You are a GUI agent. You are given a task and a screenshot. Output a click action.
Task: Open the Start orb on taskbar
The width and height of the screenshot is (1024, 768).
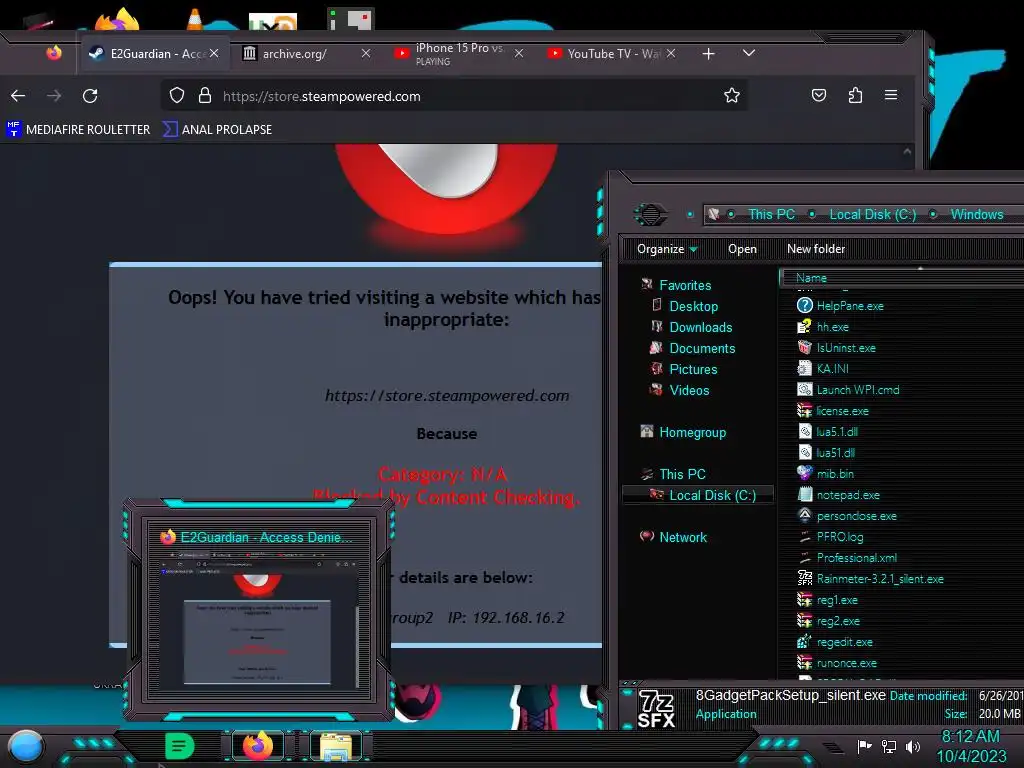[x=26, y=746]
